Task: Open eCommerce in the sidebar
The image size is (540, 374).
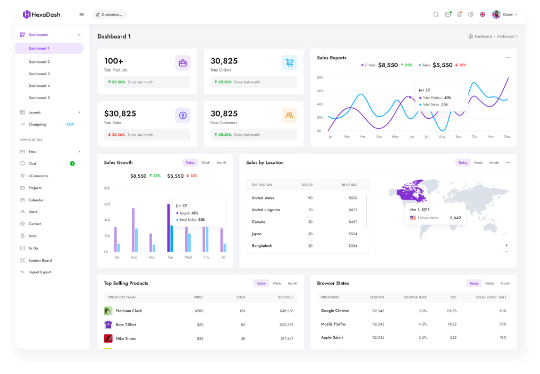Action: click(x=38, y=176)
